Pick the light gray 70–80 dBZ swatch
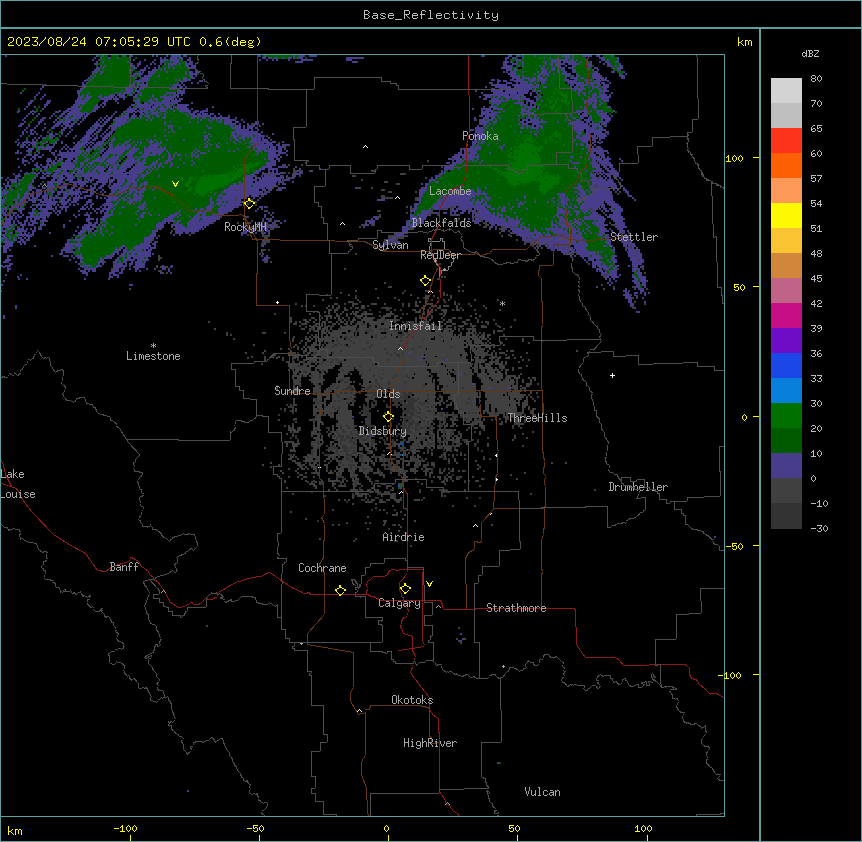Viewport: 862px width, 842px height. pos(786,91)
